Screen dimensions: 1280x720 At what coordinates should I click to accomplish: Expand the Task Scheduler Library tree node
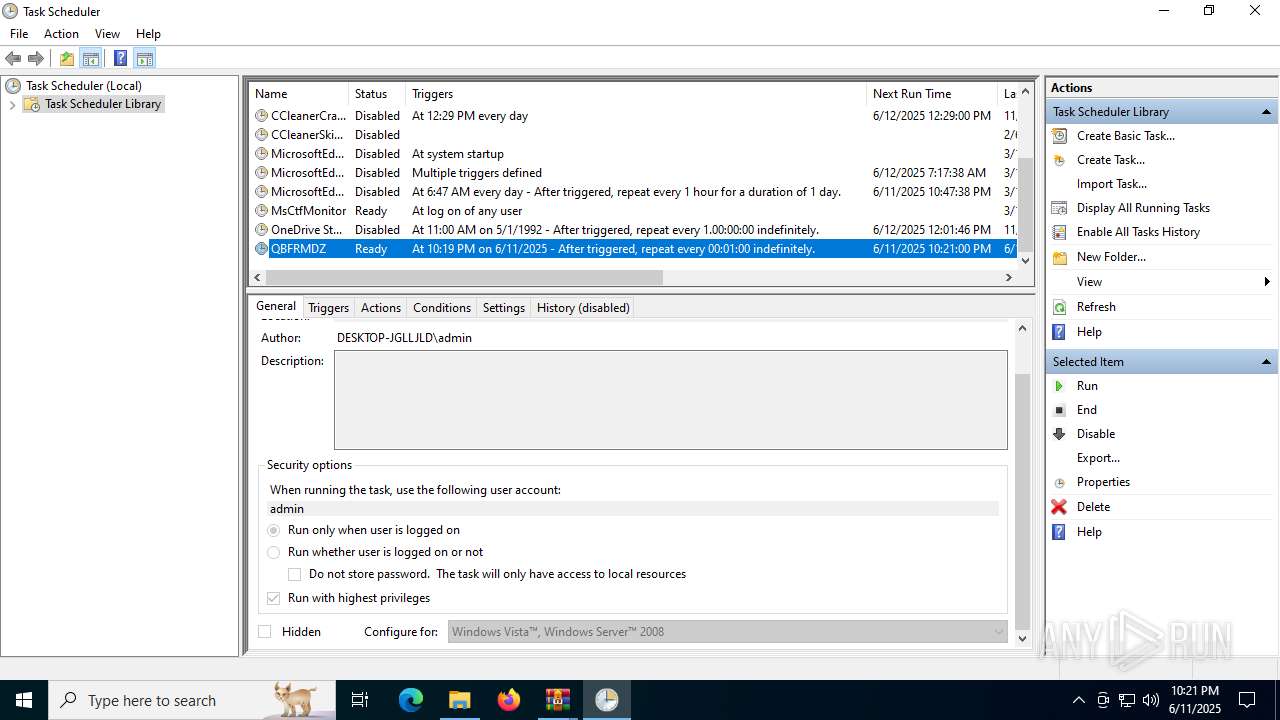pos(12,104)
